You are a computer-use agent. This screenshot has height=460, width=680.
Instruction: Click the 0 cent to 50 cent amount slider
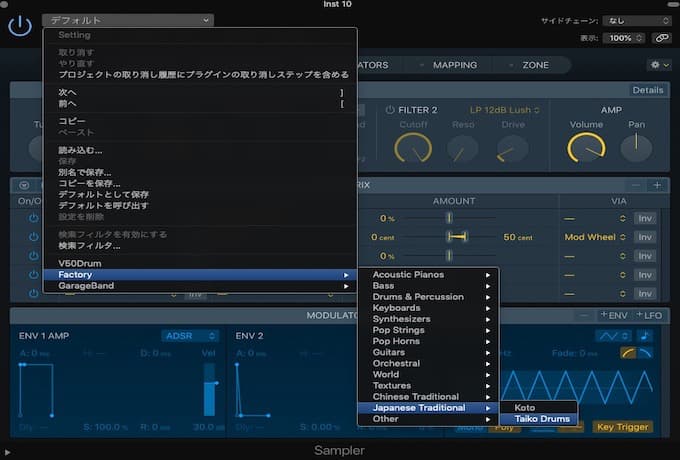coord(451,237)
